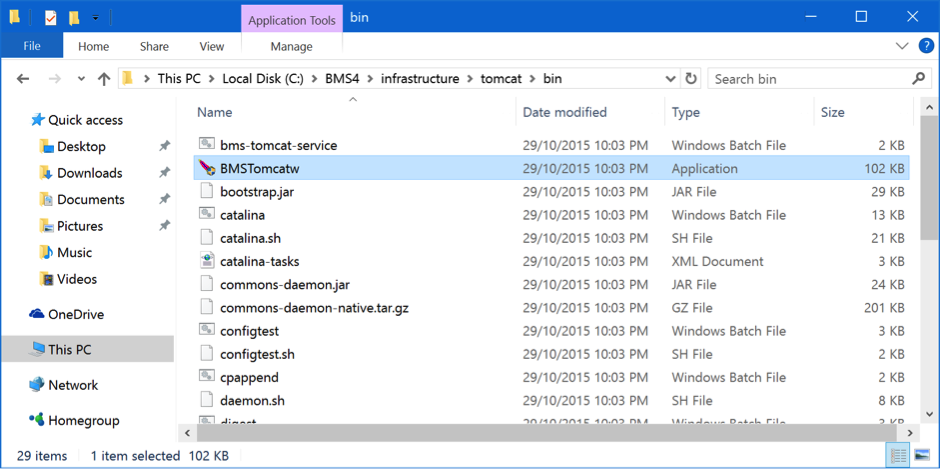The width and height of the screenshot is (941, 469).
Task: Click Local Disk (C:) in breadcrumb path
Action: (x=263, y=79)
